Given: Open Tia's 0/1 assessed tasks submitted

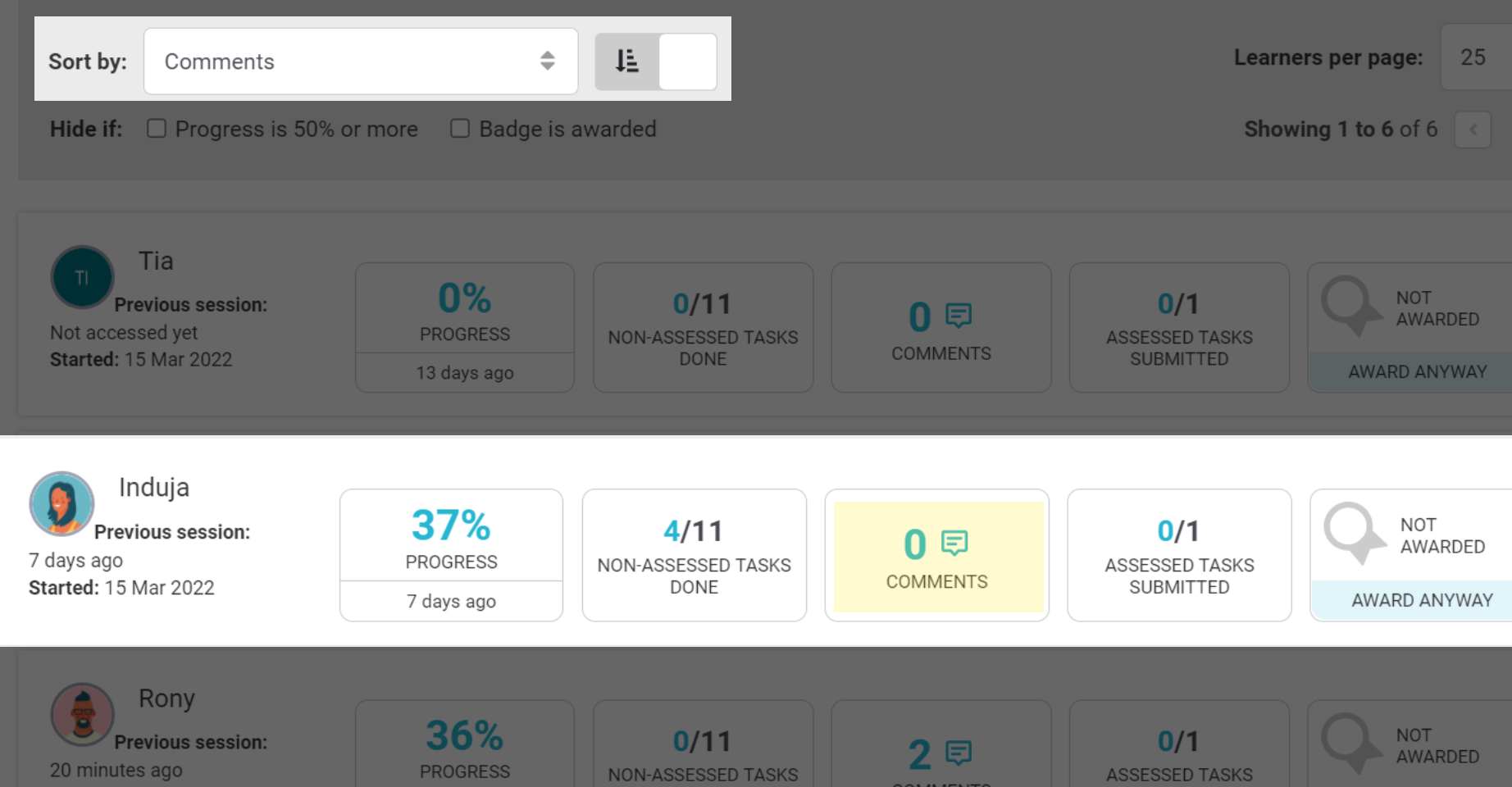Looking at the screenshot, I should [1179, 328].
